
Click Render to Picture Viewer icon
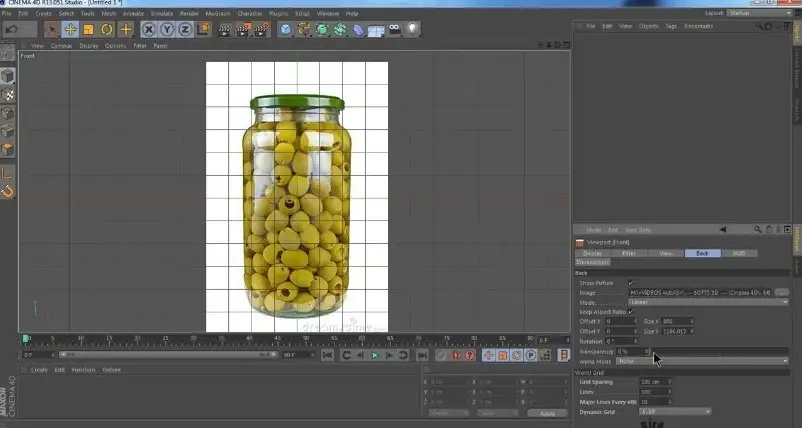coord(243,29)
